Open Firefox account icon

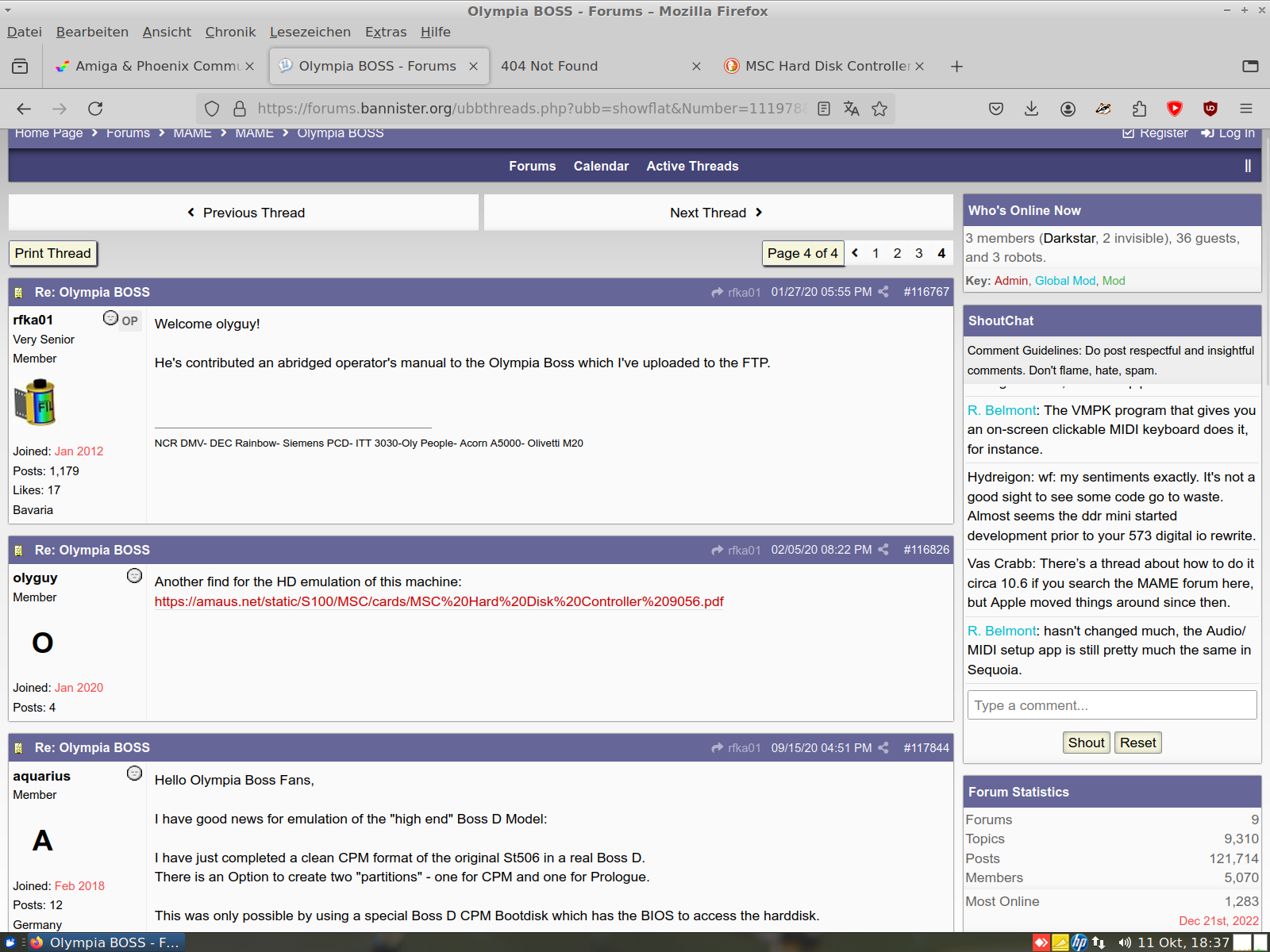coord(1068,109)
